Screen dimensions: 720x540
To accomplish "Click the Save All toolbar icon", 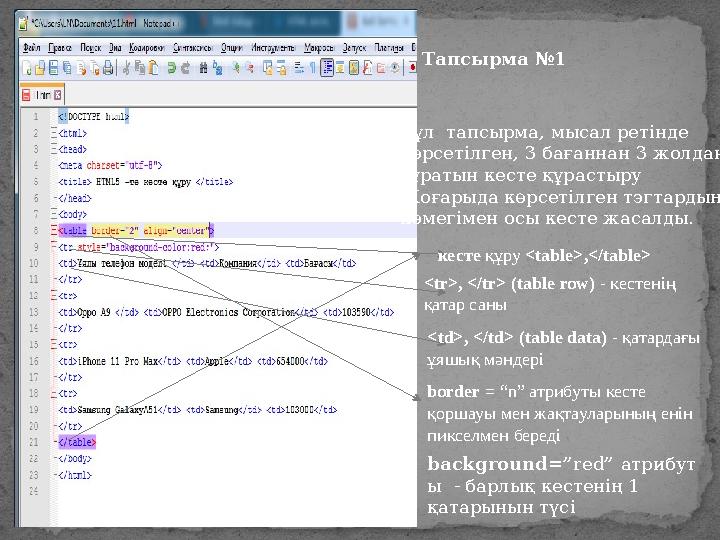I will coord(67,68).
